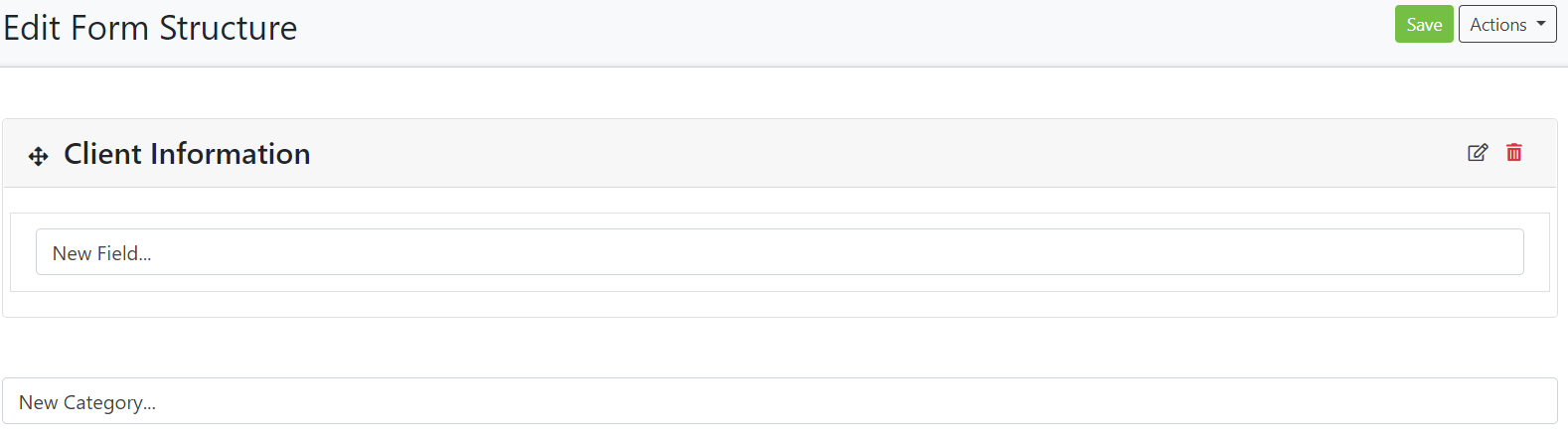Start a new category at the bottom

779,401
